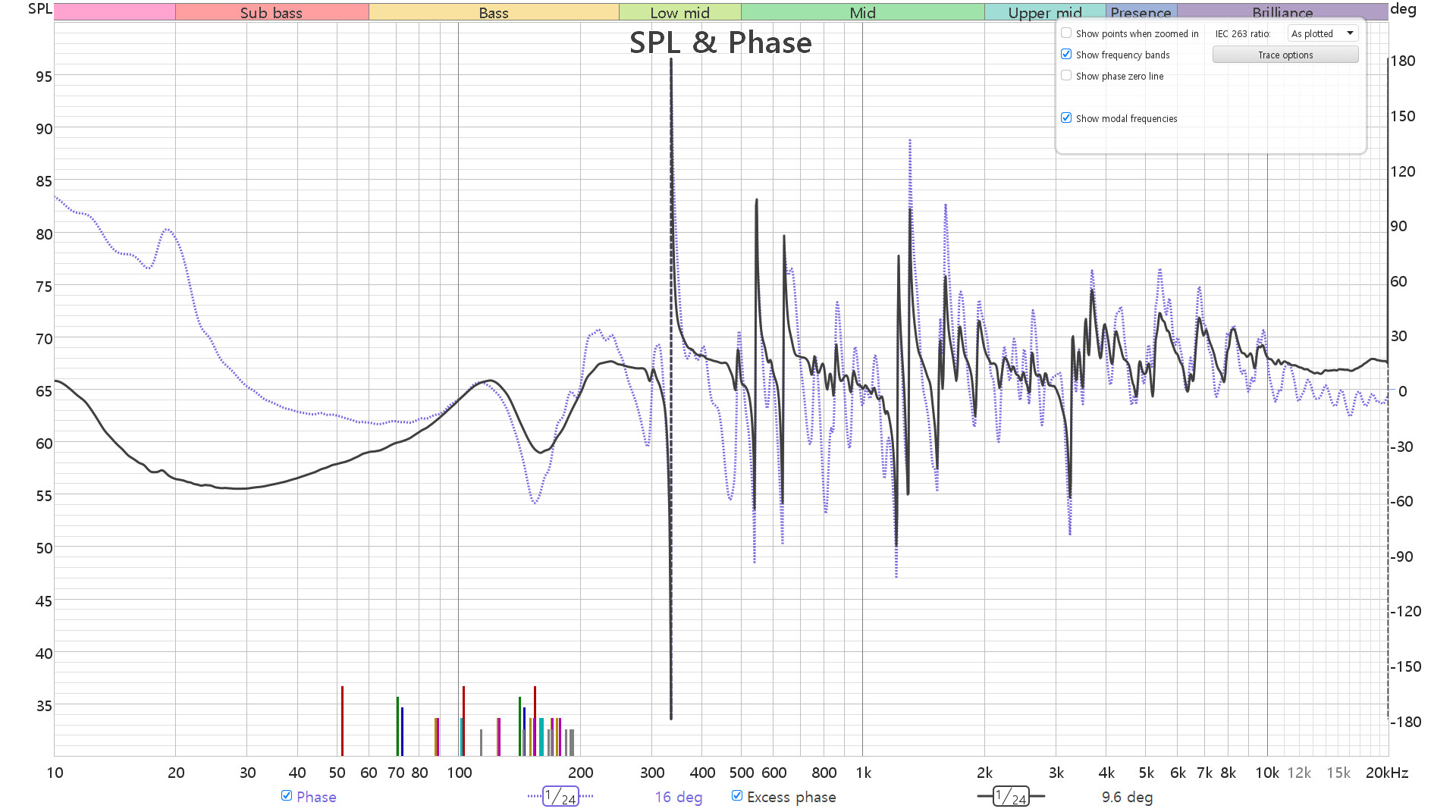Enable Show points when zoomed in checkbox
1456x812 pixels.
[1066, 33]
